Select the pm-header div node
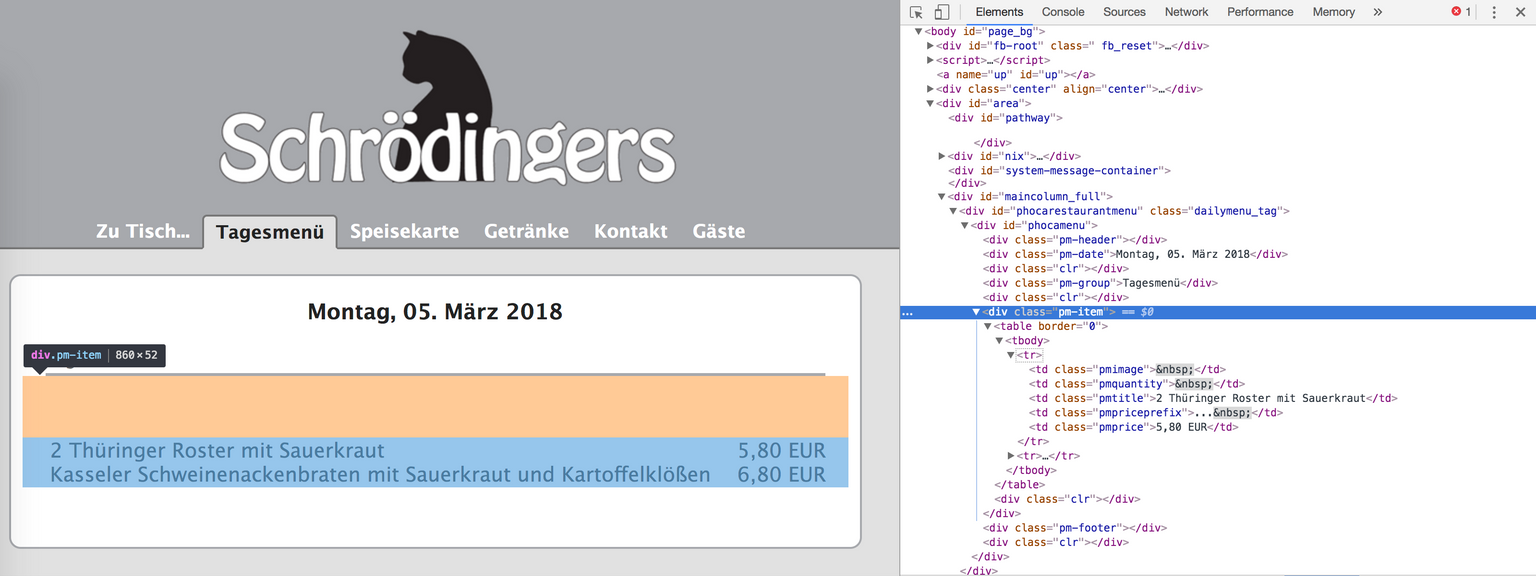This screenshot has height=576, width=1536. [1075, 240]
